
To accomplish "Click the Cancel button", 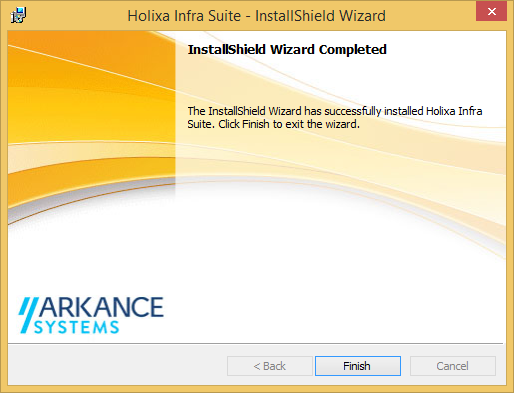I will click(x=453, y=366).
